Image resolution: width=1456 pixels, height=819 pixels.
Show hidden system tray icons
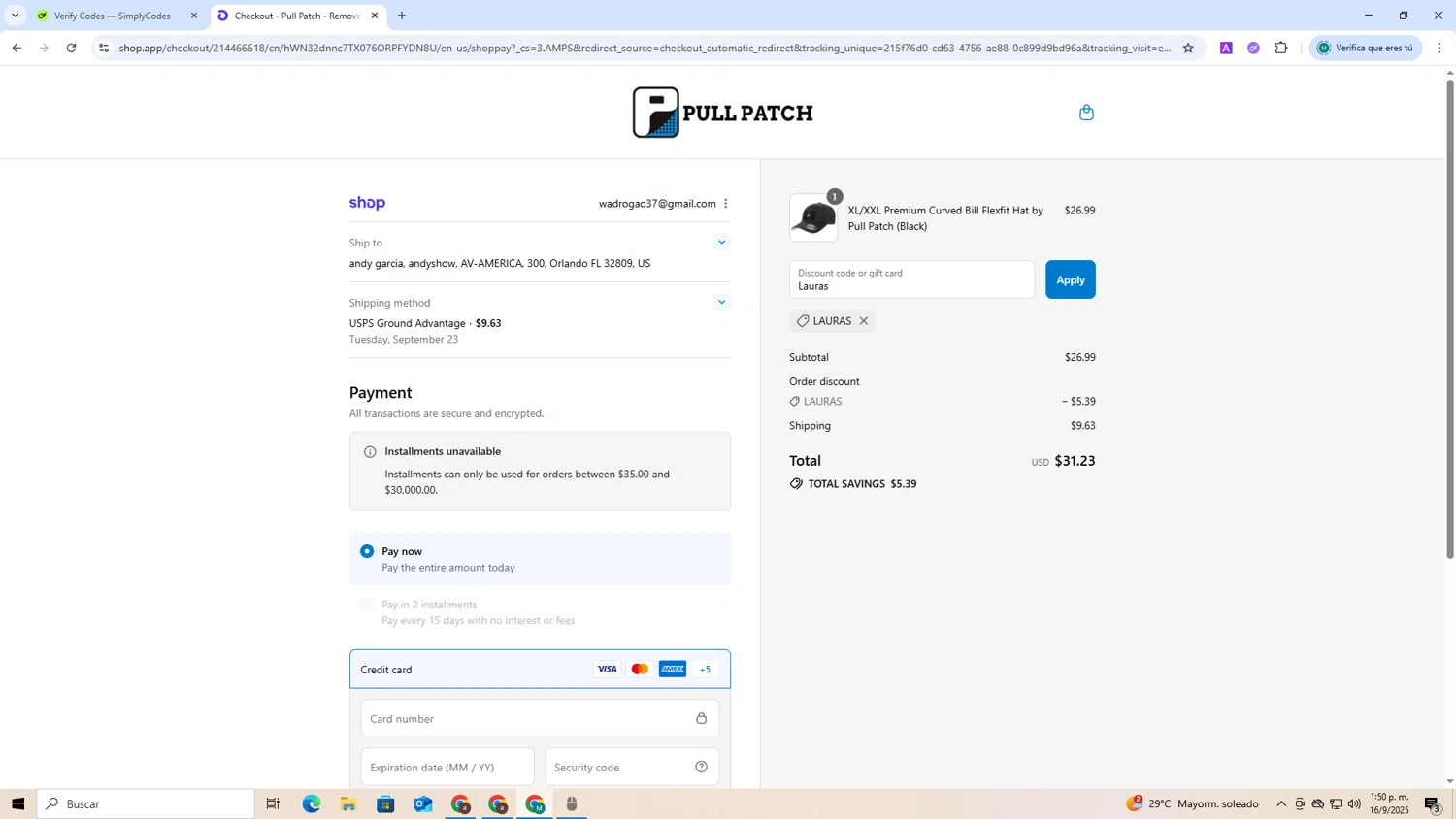click(1281, 803)
